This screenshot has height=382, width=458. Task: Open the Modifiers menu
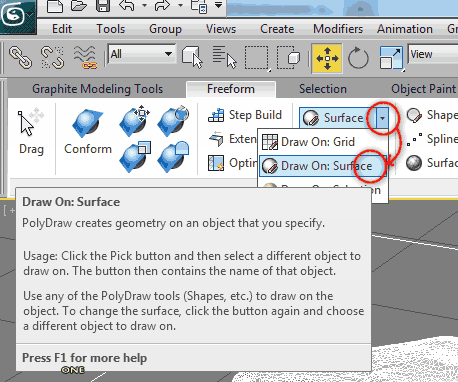point(338,29)
